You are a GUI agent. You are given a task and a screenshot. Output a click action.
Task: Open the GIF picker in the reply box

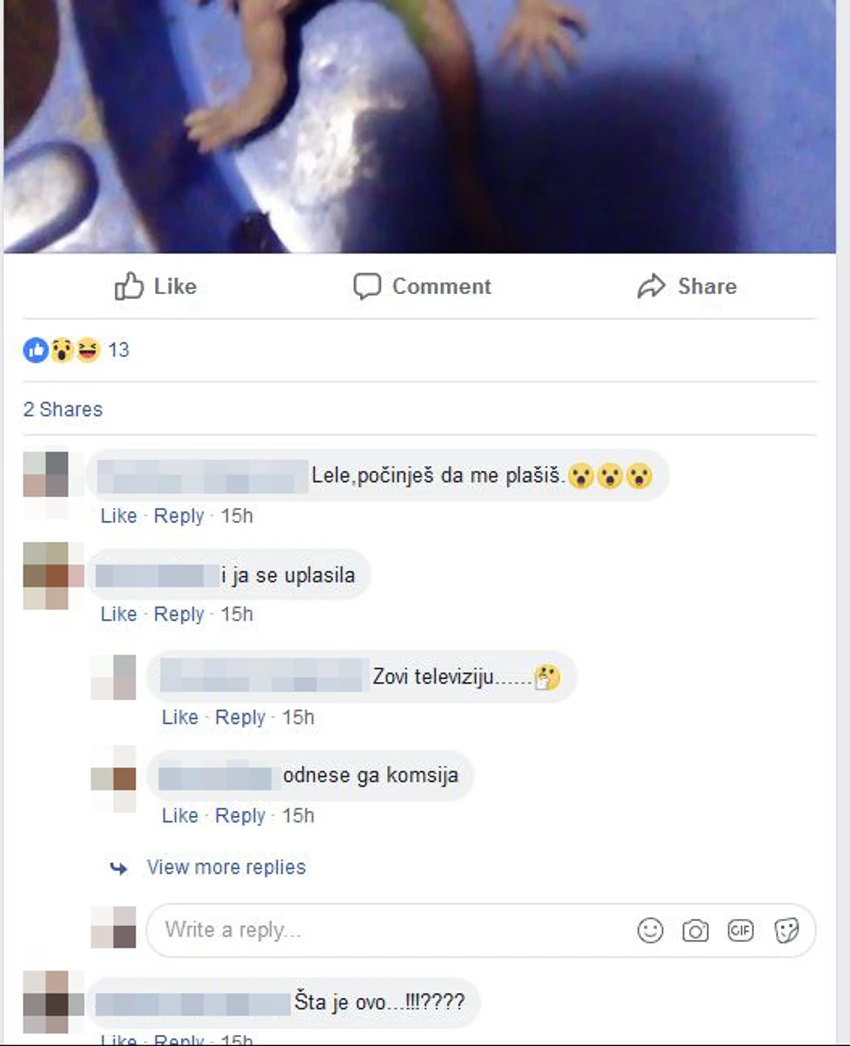click(x=741, y=930)
